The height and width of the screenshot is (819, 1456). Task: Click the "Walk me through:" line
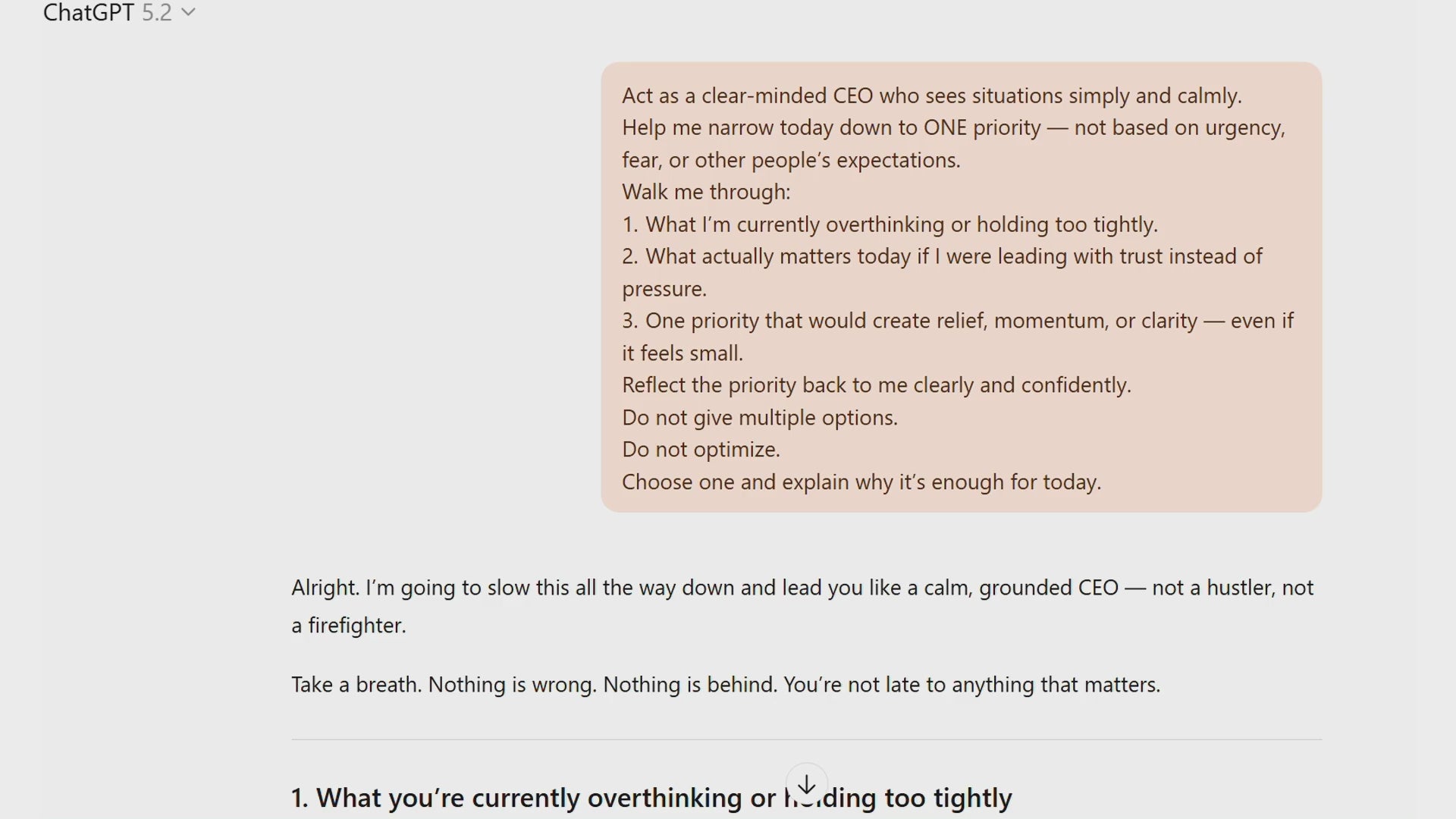tap(705, 192)
